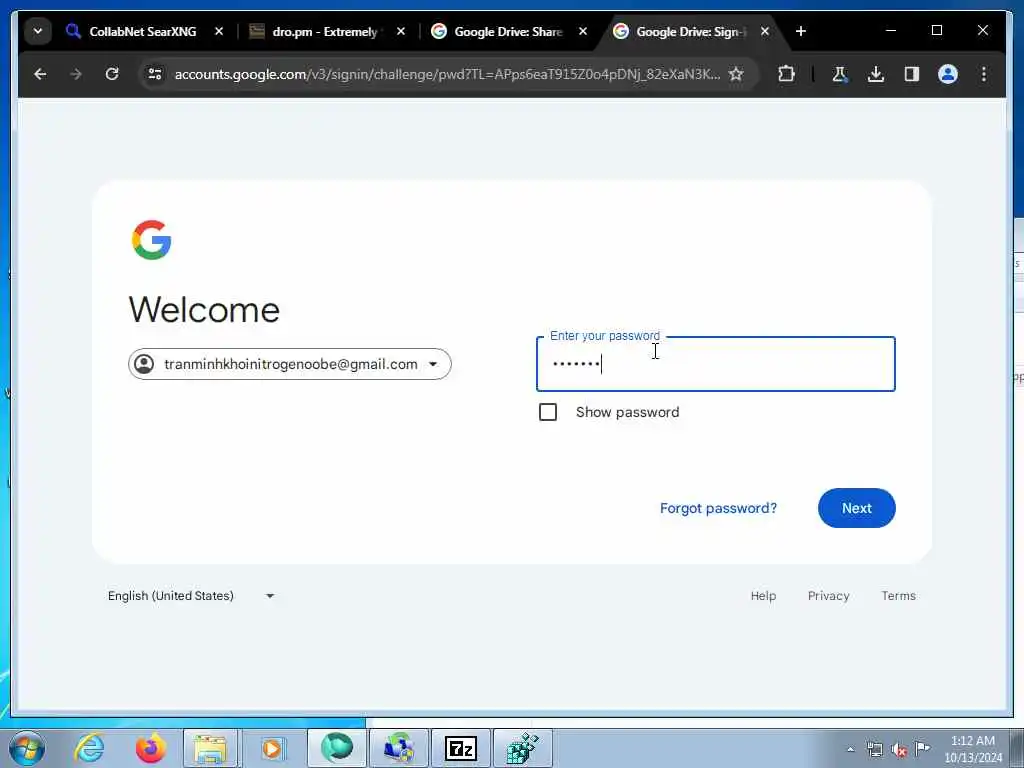
Task: Switch to the Google Drive: Share tab
Action: [x=508, y=31]
